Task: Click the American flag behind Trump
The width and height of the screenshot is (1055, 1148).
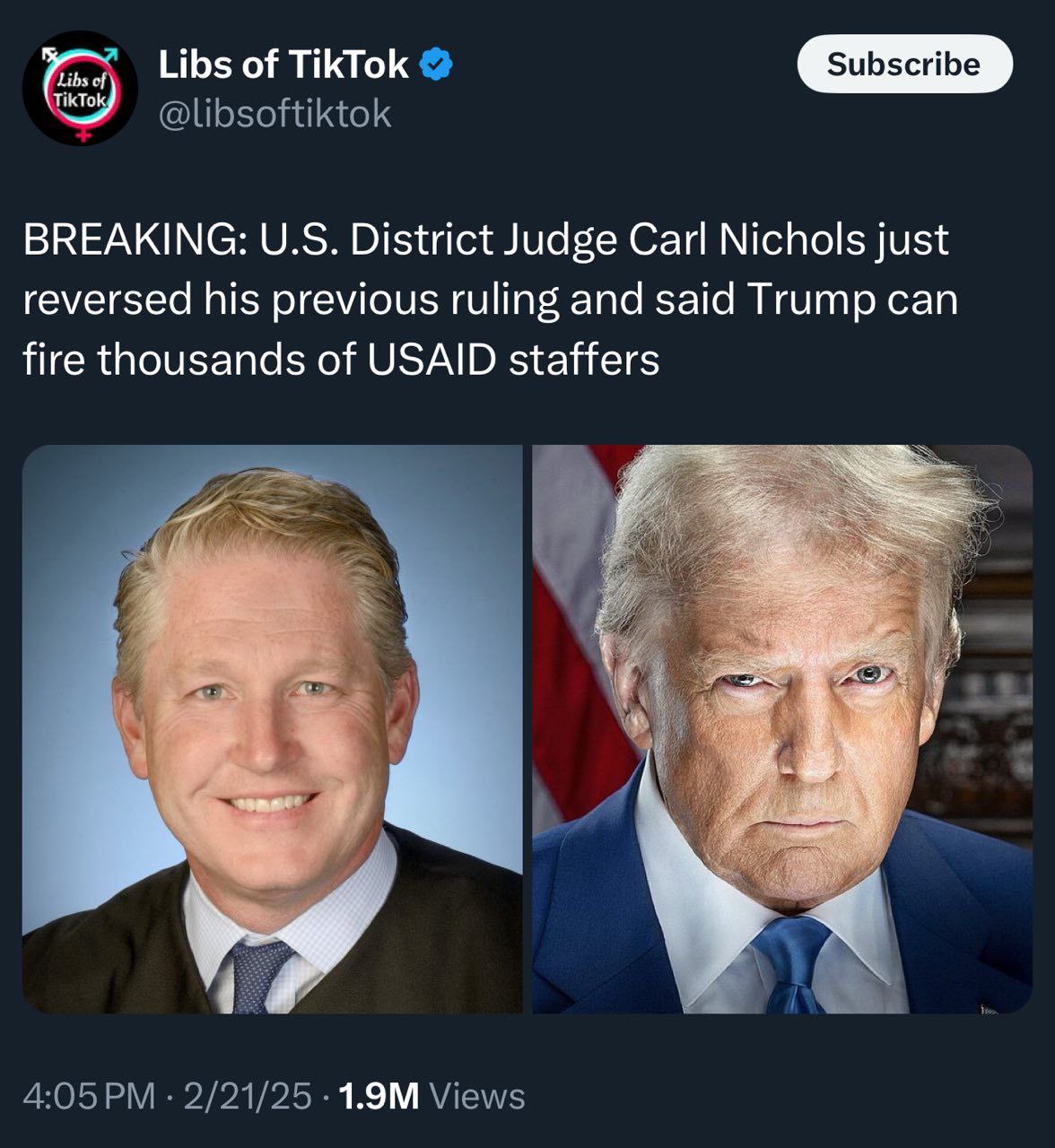Action: (583, 628)
